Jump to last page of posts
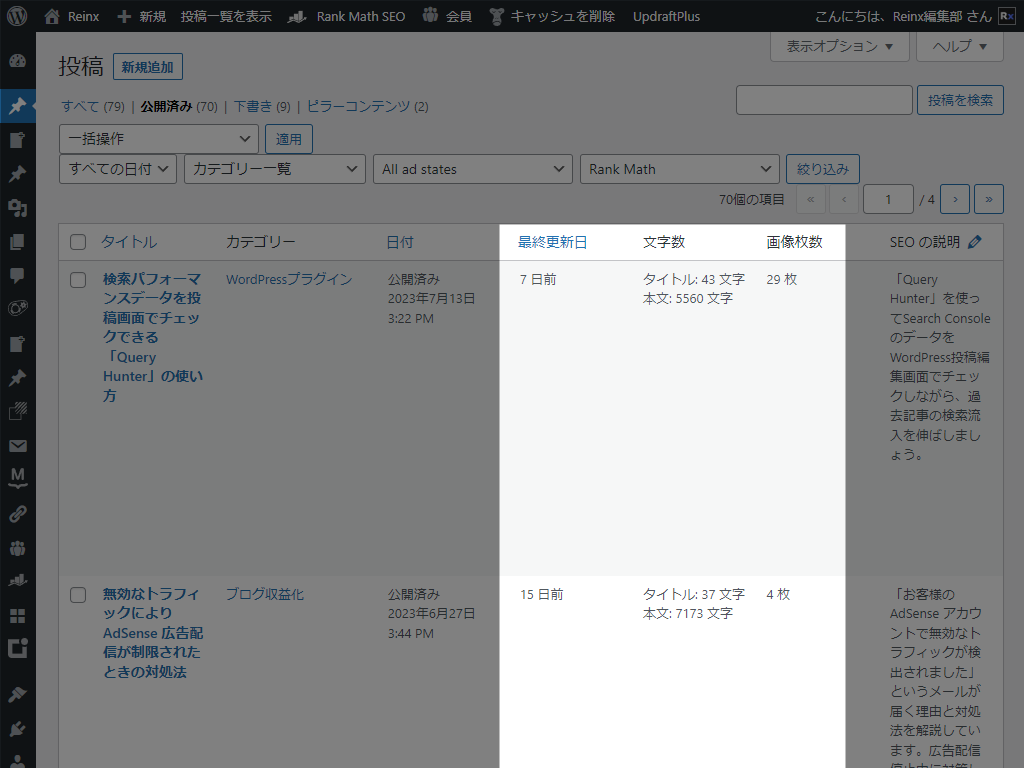This screenshot has width=1024, height=768. click(989, 199)
